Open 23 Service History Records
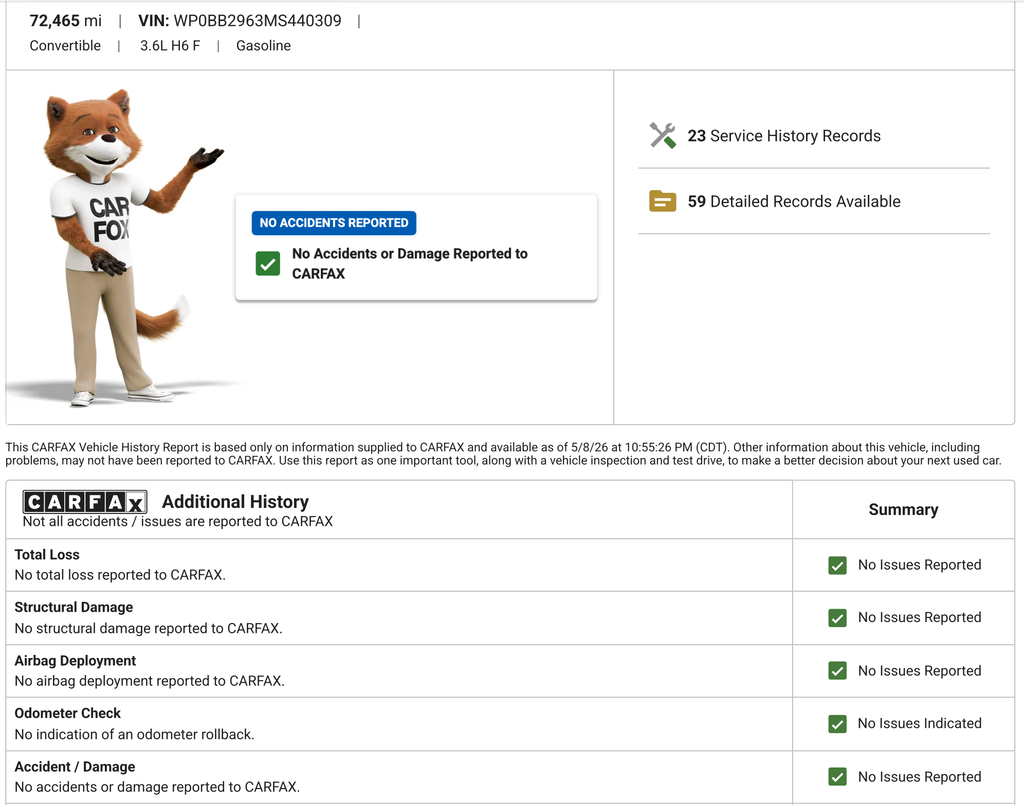Viewport: 1024px width, 805px height. pyautogui.click(x=784, y=136)
